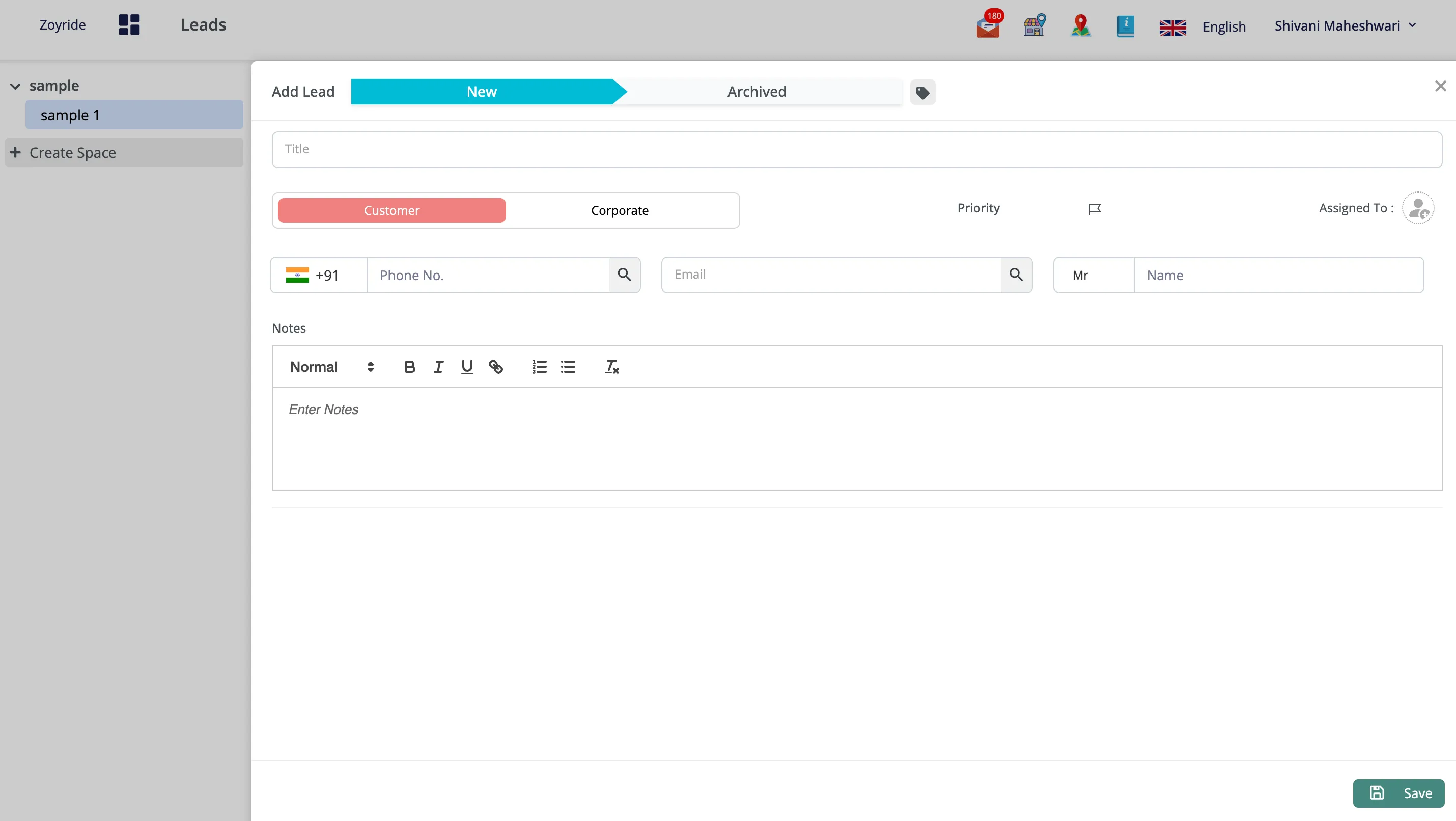Toggle bold formatting in Notes

click(410, 367)
